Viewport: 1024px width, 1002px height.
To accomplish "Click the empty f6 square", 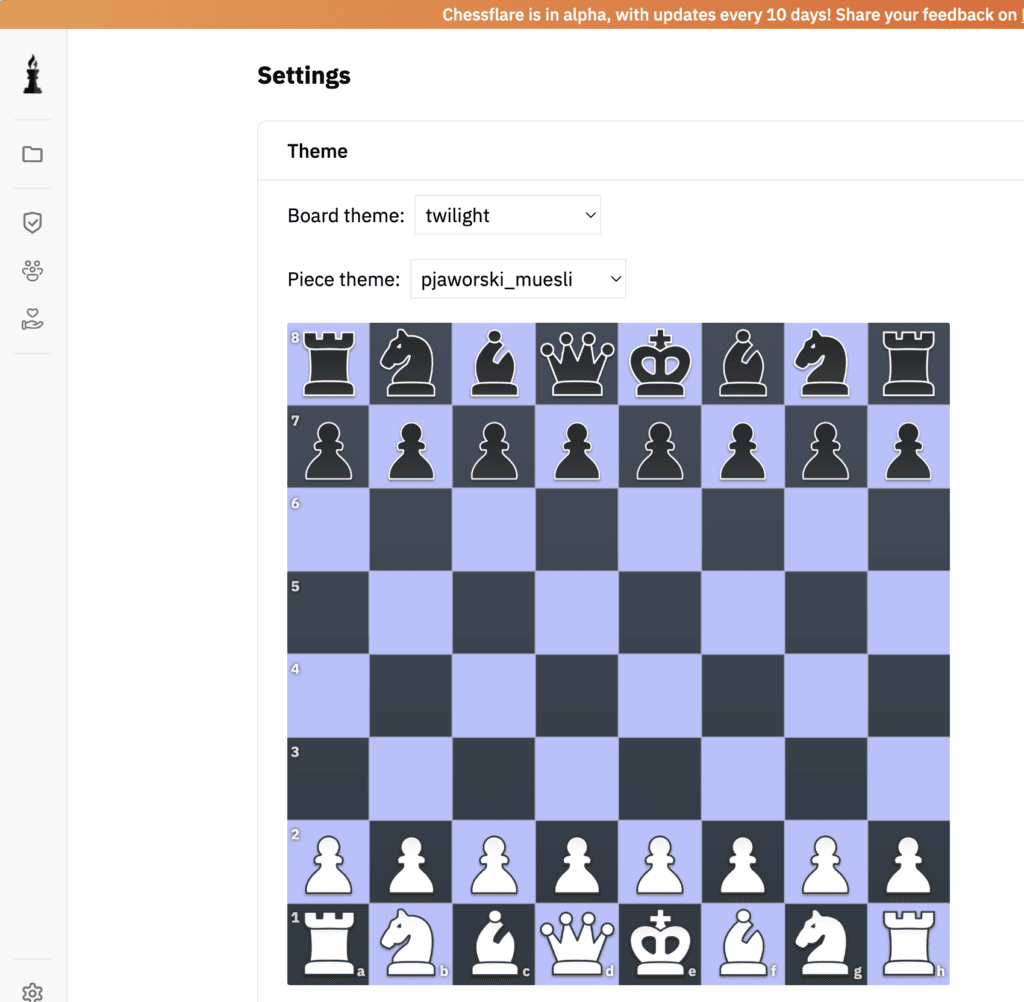I will pos(743,530).
